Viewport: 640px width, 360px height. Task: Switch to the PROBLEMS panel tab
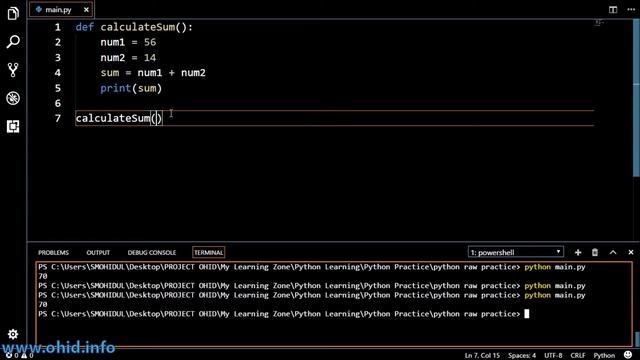[x=53, y=253]
